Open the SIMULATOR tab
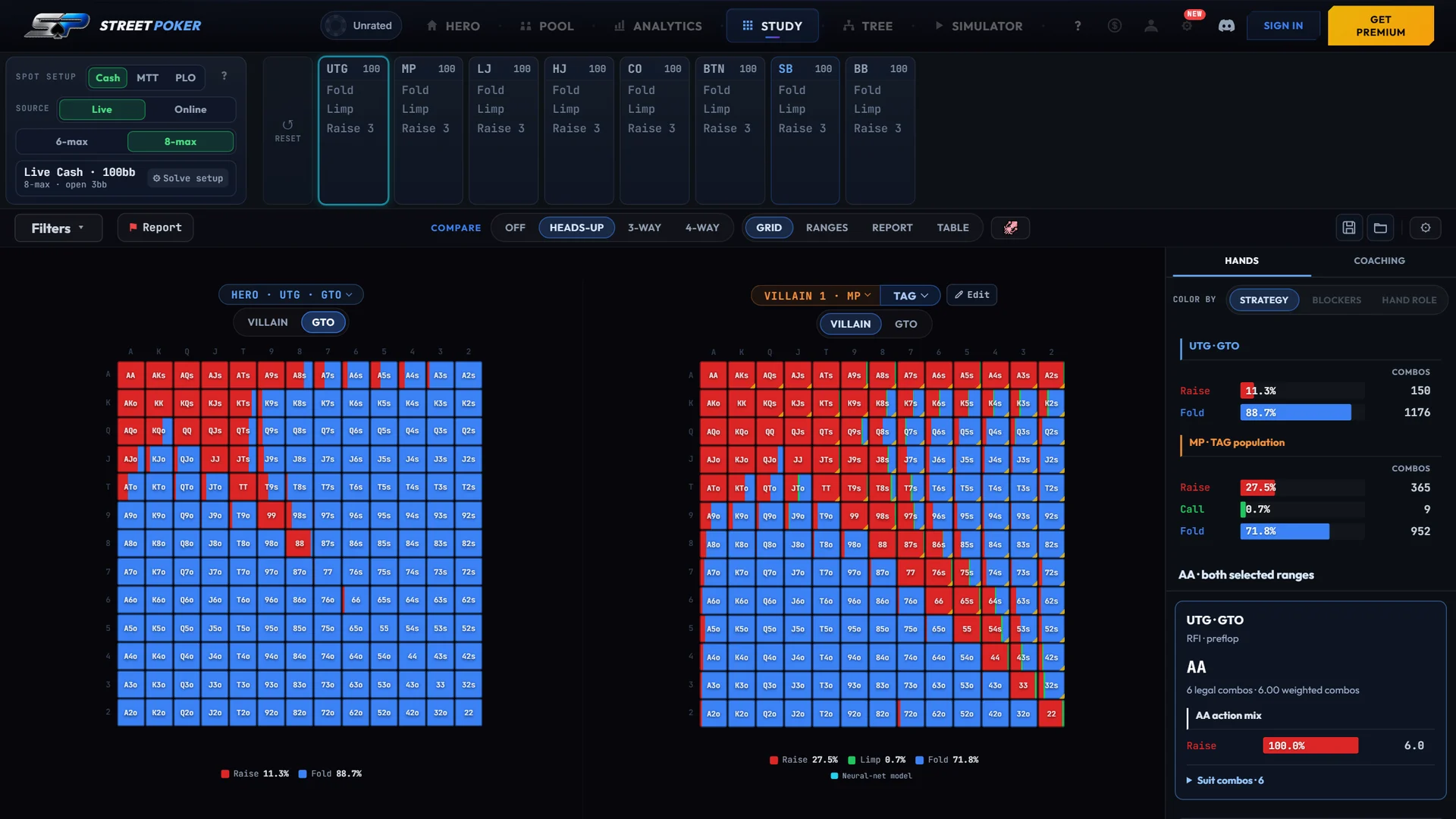Viewport: 1456px width, 819px height. 978,26
